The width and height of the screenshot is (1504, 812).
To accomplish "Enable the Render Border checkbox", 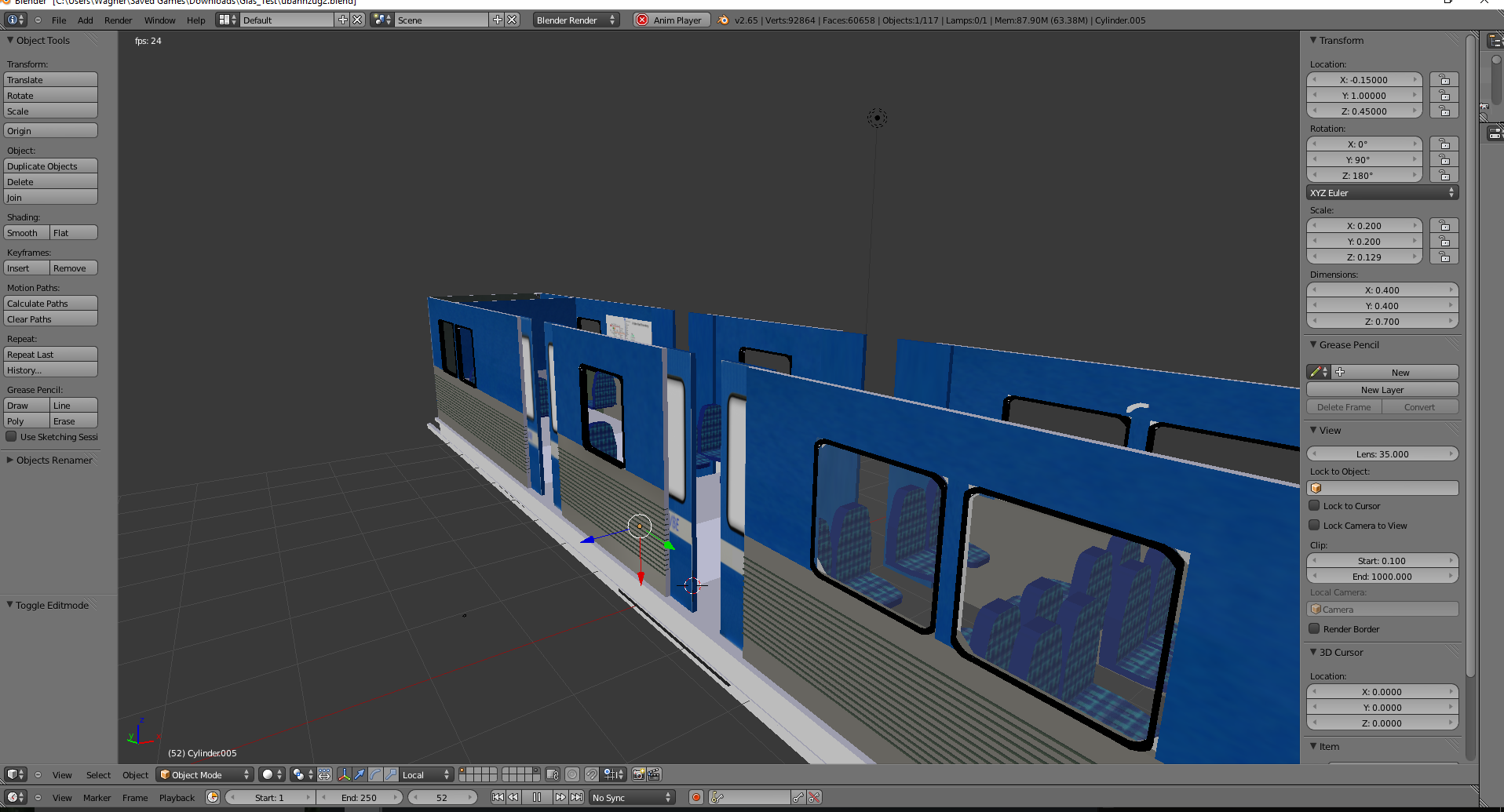I will [x=1314, y=628].
